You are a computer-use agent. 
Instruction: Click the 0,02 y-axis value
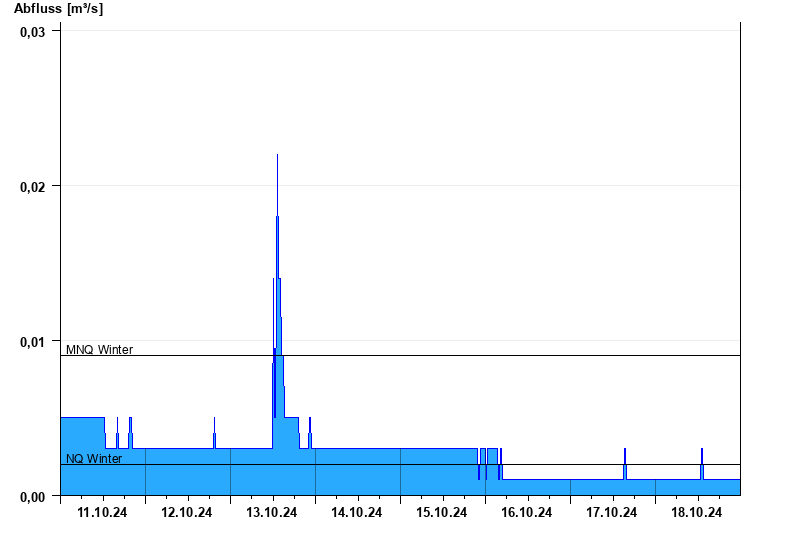click(33, 187)
